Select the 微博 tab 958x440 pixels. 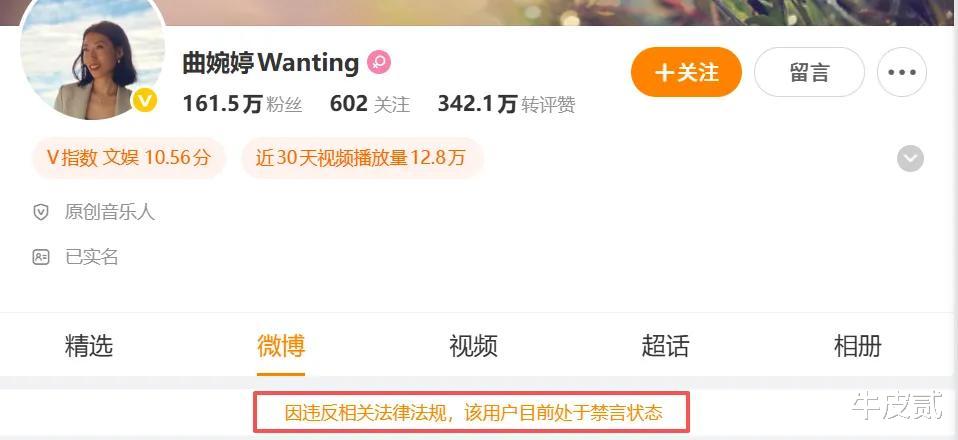click(281, 346)
